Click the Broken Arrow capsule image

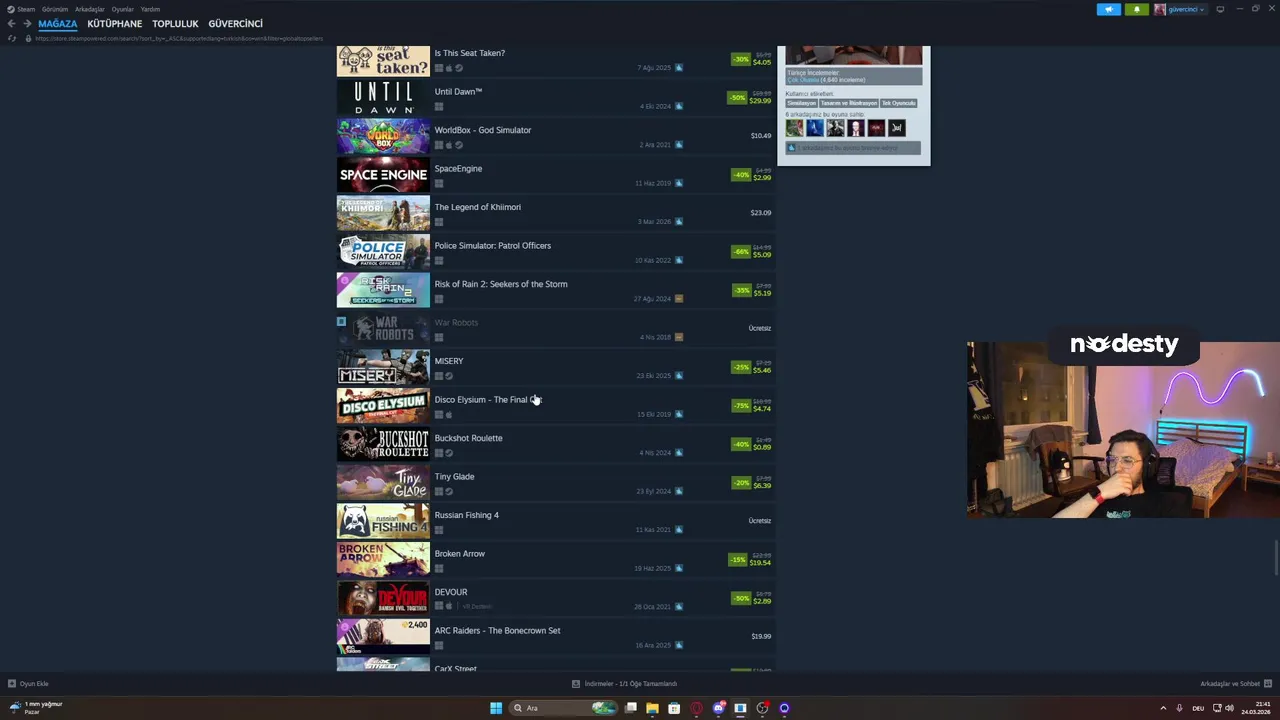pyautogui.click(x=383, y=560)
